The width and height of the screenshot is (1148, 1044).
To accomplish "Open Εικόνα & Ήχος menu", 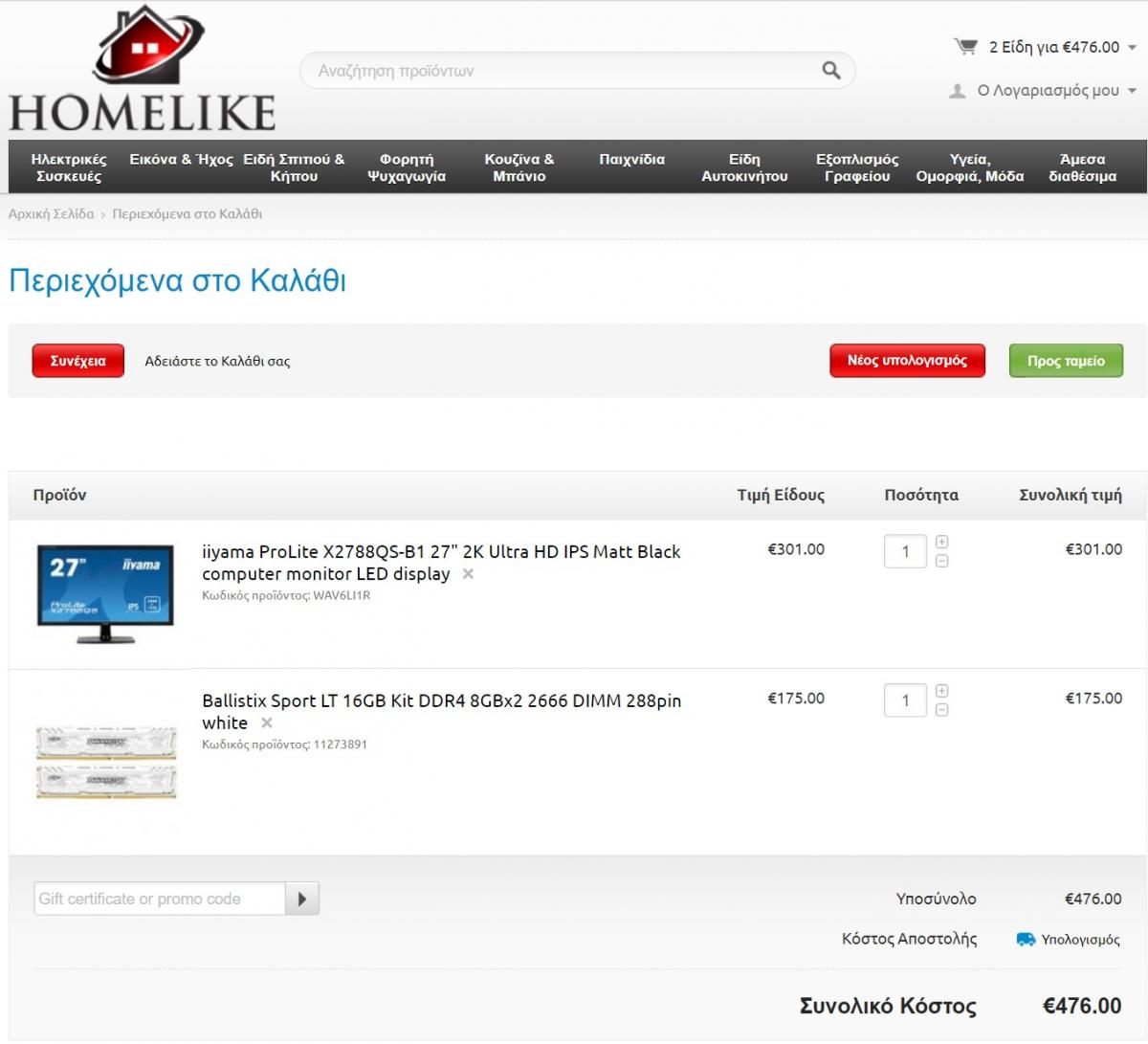I will (181, 160).
